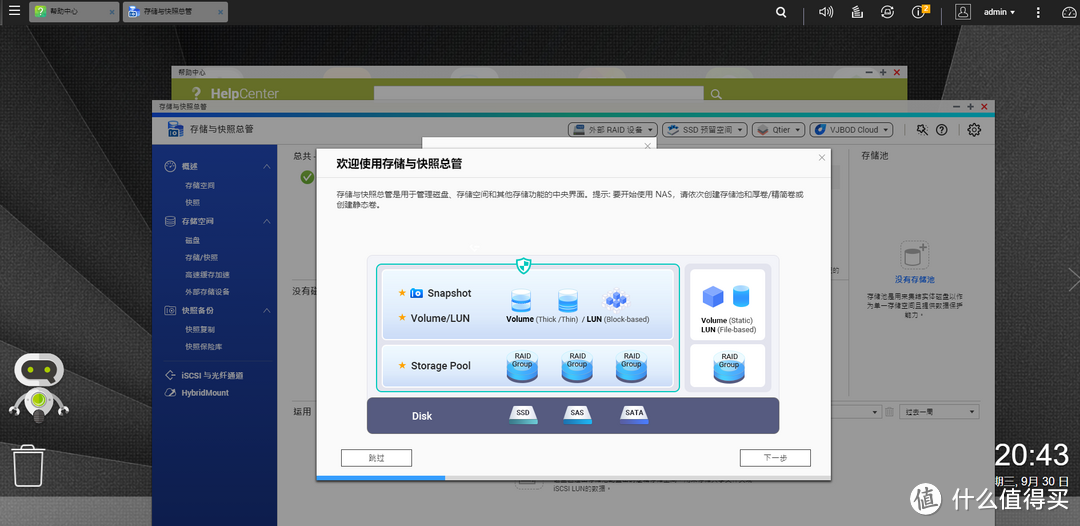Click the shield icon atop the diagram
Screen dimensions: 1080x526
[524, 265]
